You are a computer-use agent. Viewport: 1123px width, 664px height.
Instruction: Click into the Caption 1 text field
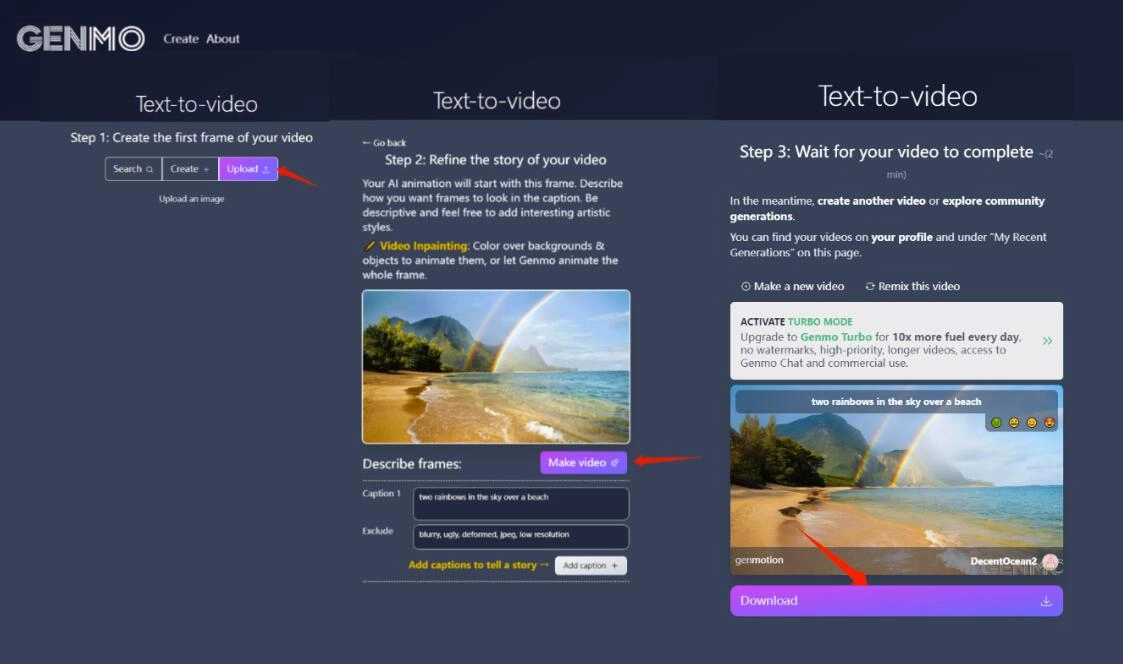pos(521,503)
